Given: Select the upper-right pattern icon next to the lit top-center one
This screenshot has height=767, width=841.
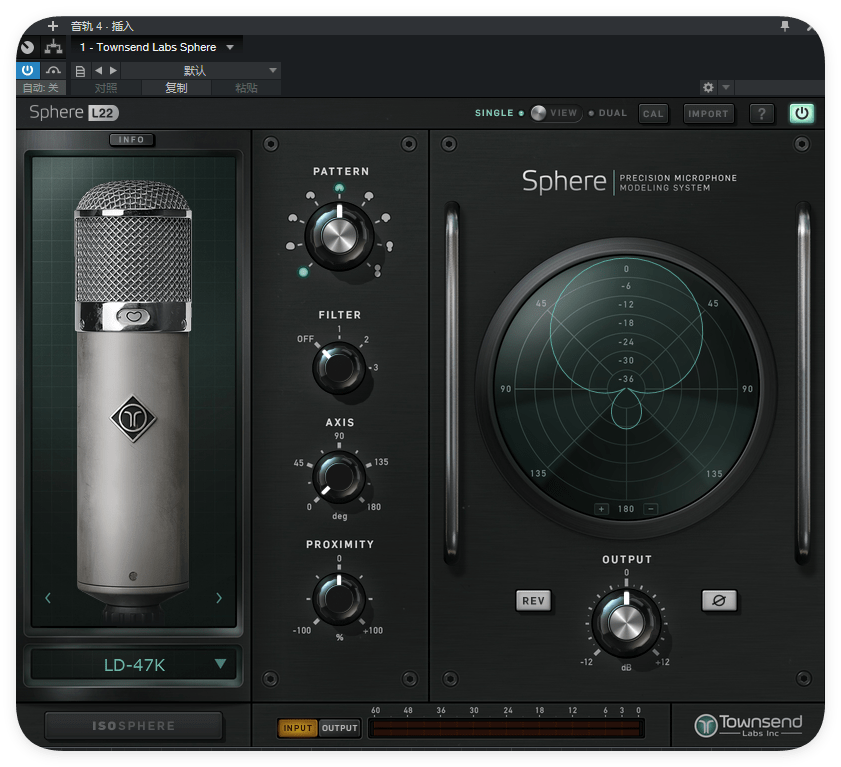Looking at the screenshot, I should click(368, 196).
